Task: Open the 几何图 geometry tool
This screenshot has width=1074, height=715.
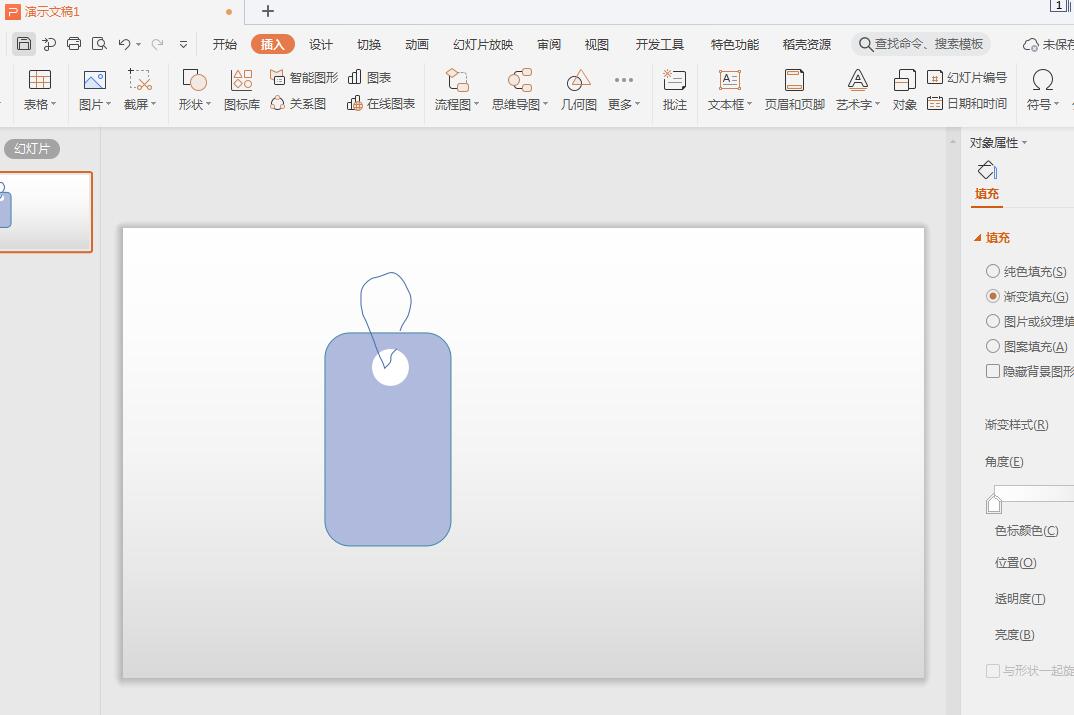Action: [x=579, y=90]
